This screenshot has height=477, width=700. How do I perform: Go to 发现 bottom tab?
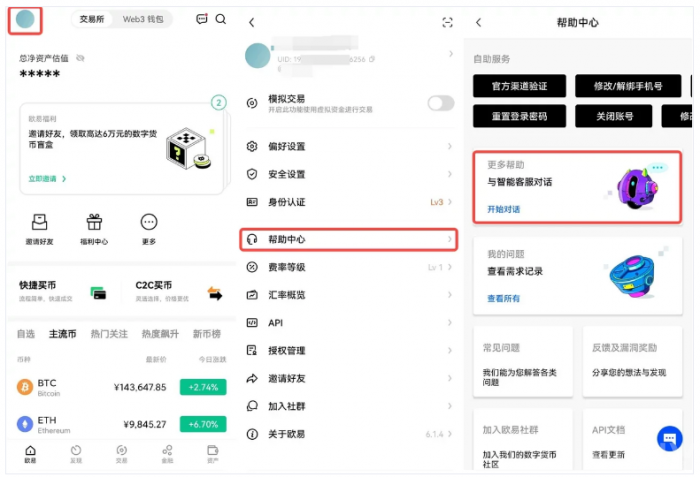click(76, 454)
